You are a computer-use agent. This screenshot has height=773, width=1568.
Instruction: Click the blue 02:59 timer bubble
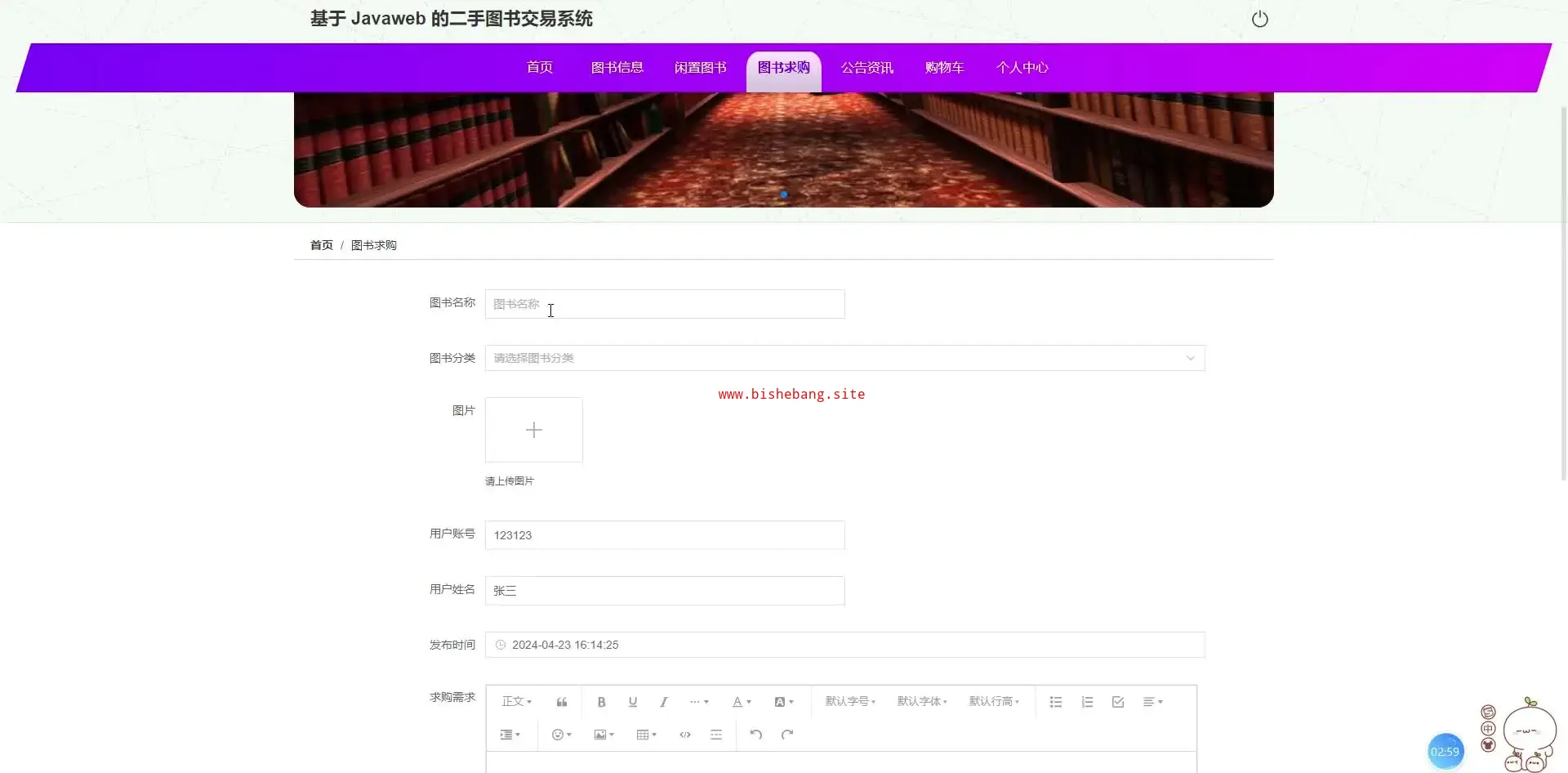click(x=1445, y=752)
